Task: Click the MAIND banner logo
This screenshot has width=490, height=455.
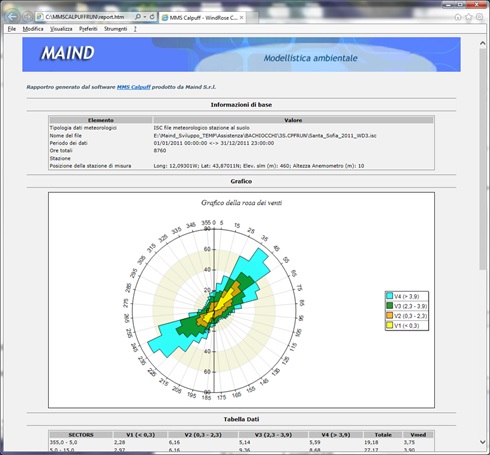Action: (68, 53)
